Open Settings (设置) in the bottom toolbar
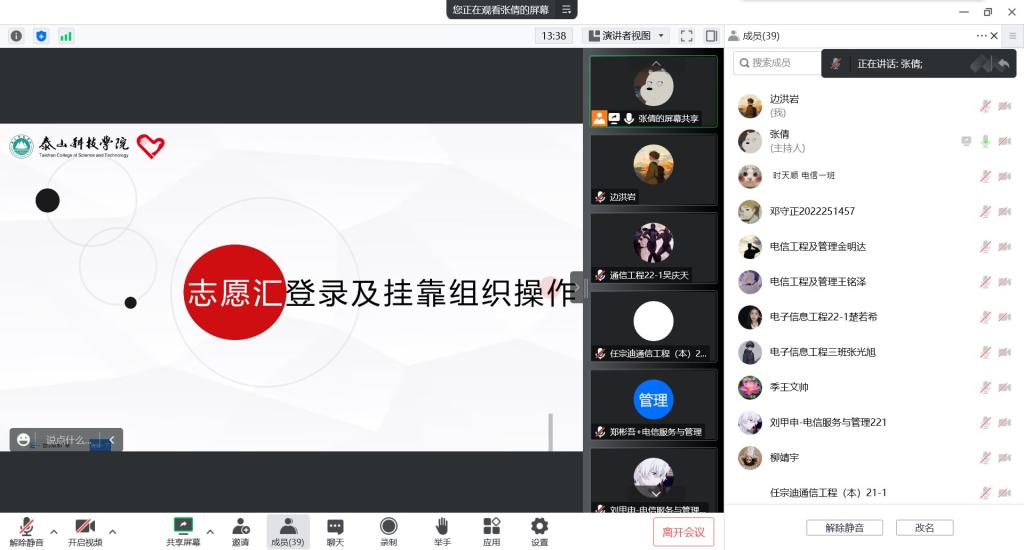 pos(539,531)
